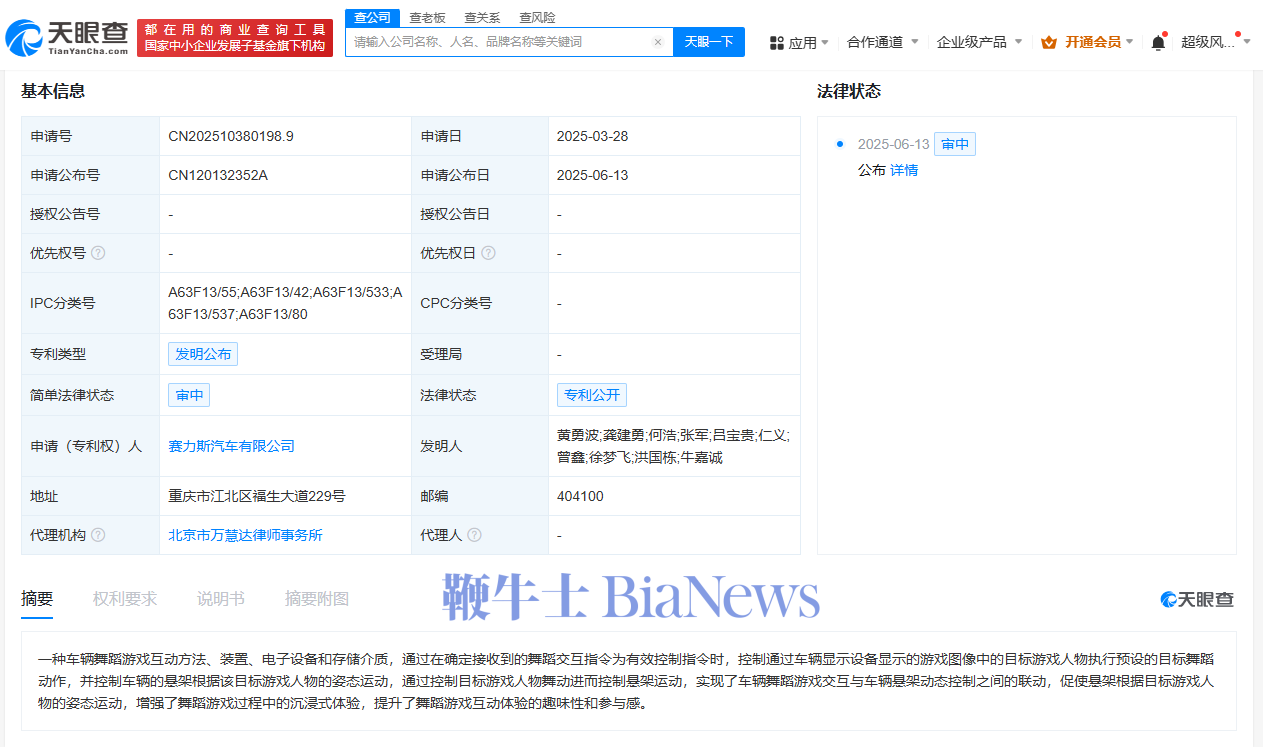1263x747 pixels.
Task: Click the inventors list cell
Action: [x=673, y=446]
